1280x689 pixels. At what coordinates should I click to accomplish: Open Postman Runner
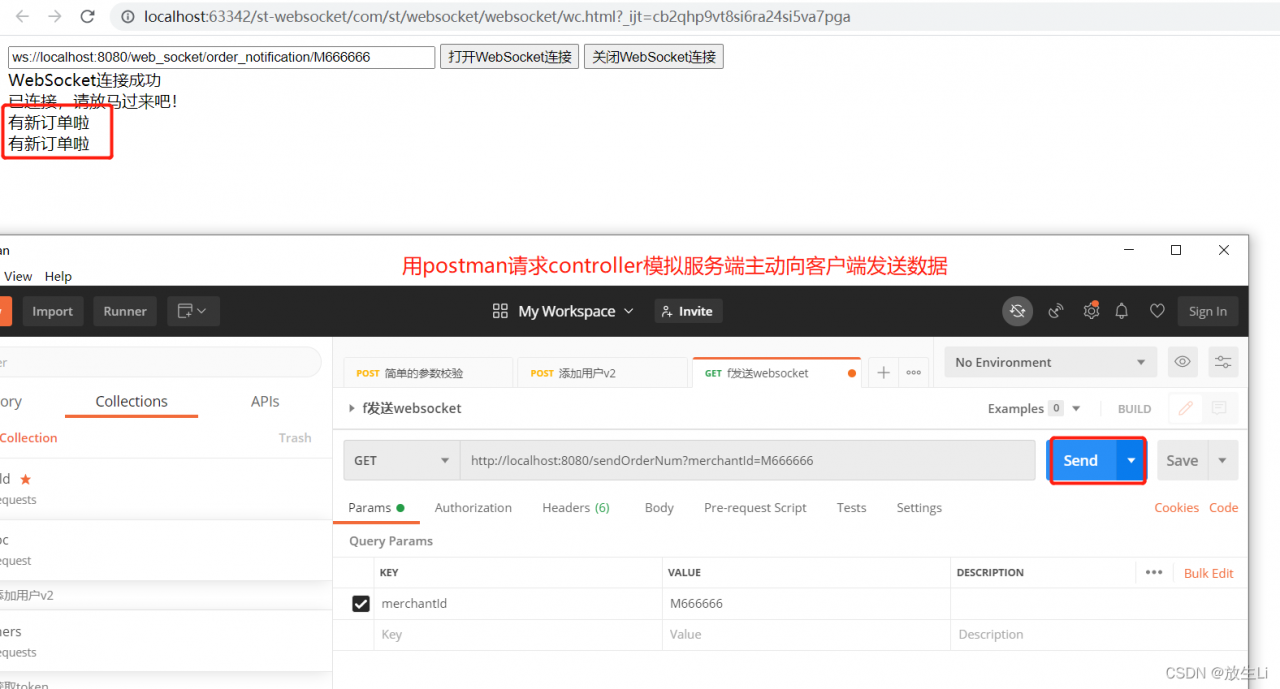tap(125, 311)
